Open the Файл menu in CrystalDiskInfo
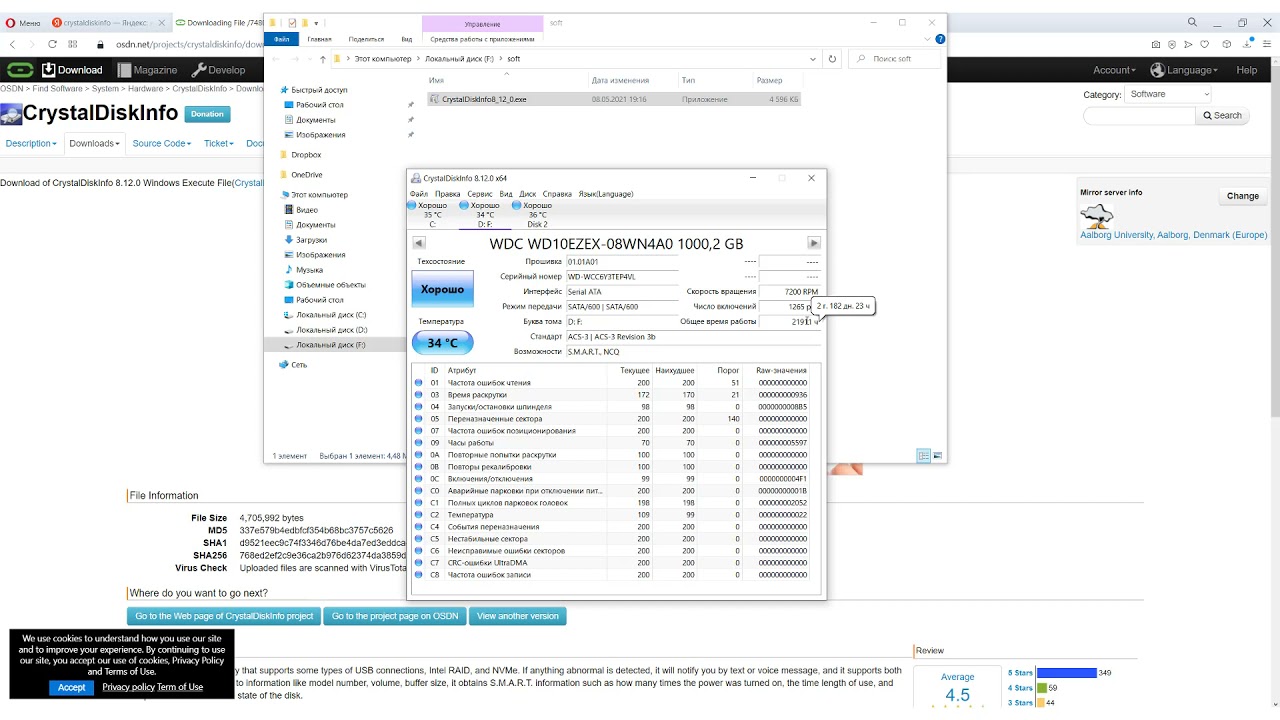 tap(419, 194)
